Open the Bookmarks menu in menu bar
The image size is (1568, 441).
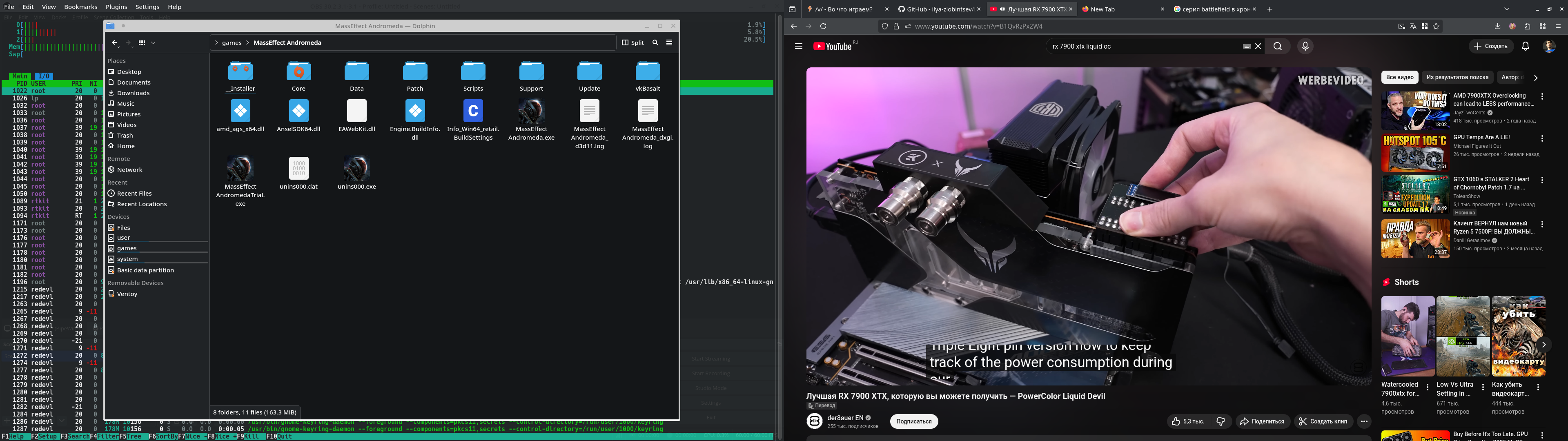point(80,7)
